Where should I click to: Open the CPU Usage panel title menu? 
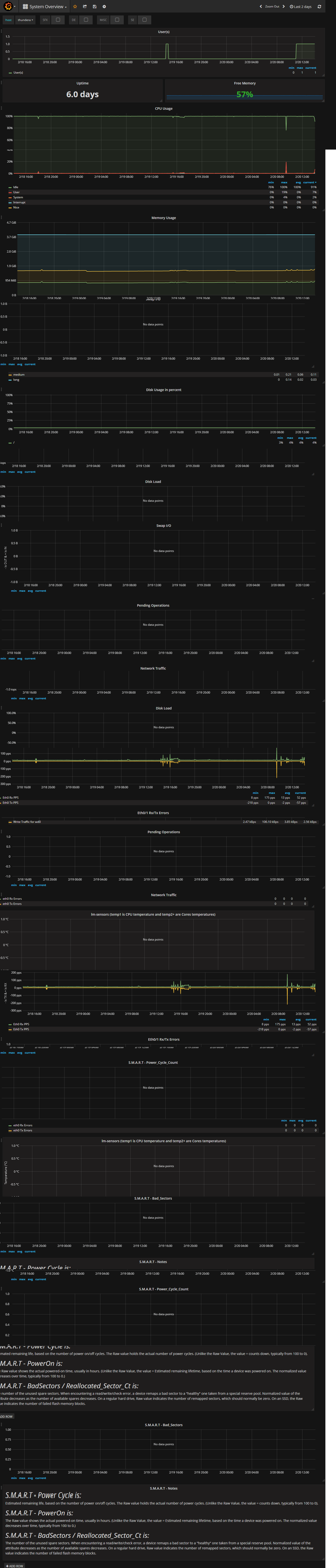click(x=164, y=108)
